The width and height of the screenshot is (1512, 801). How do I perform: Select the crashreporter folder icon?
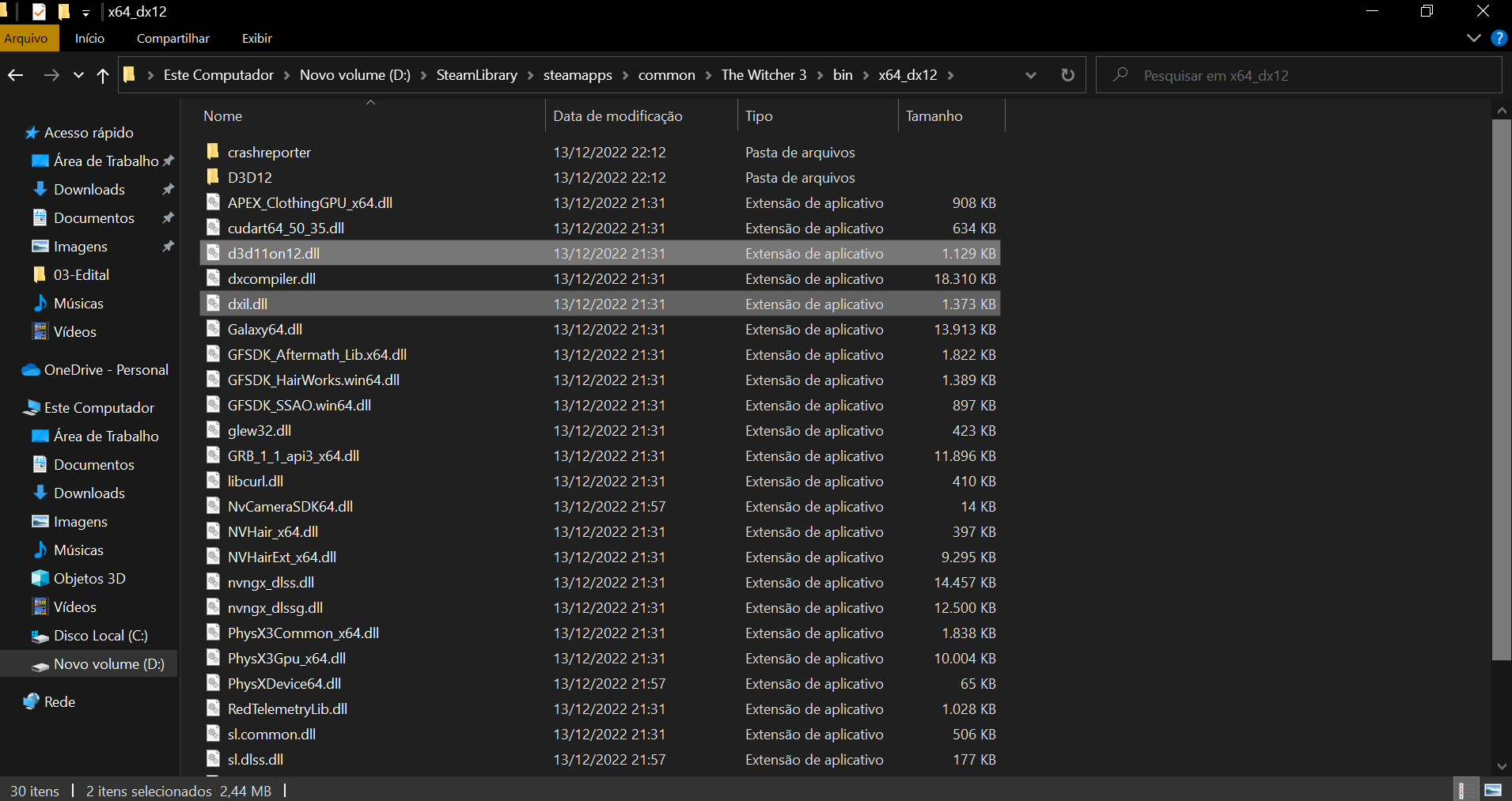point(212,152)
